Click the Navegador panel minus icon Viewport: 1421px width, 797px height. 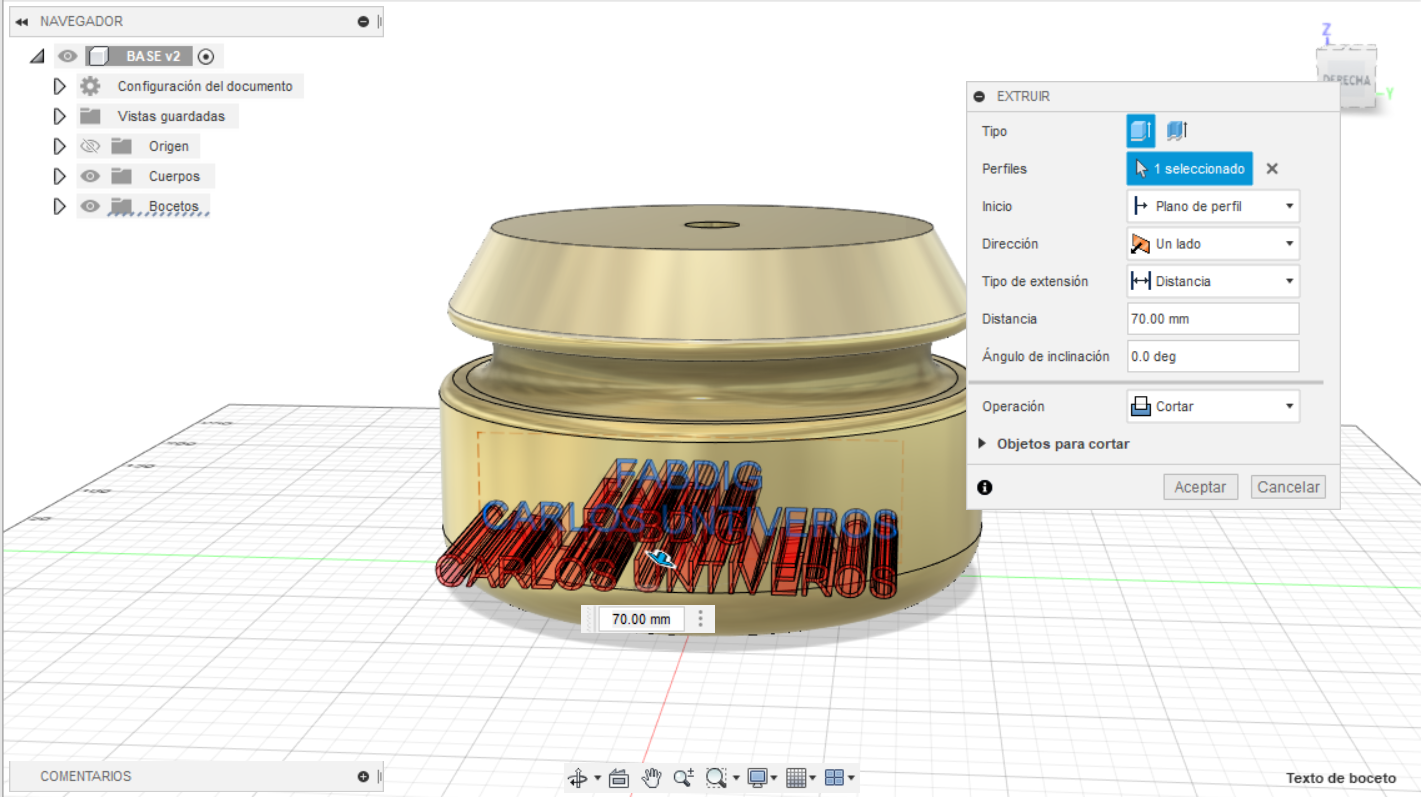coord(363,21)
